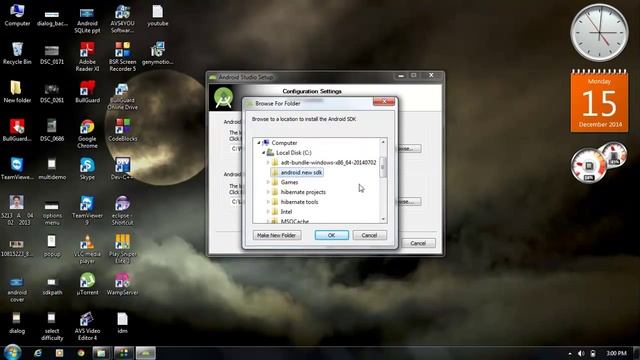Expand the hibernate tools folder node
This screenshot has height=360, width=640.
coord(268,202)
